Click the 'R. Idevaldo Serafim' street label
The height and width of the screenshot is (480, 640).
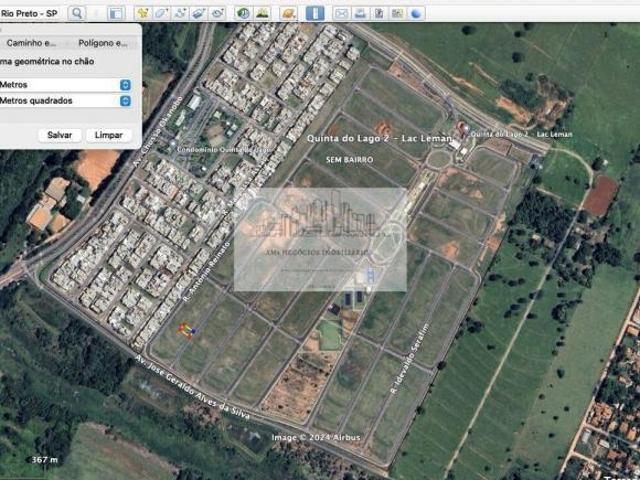pos(409,359)
